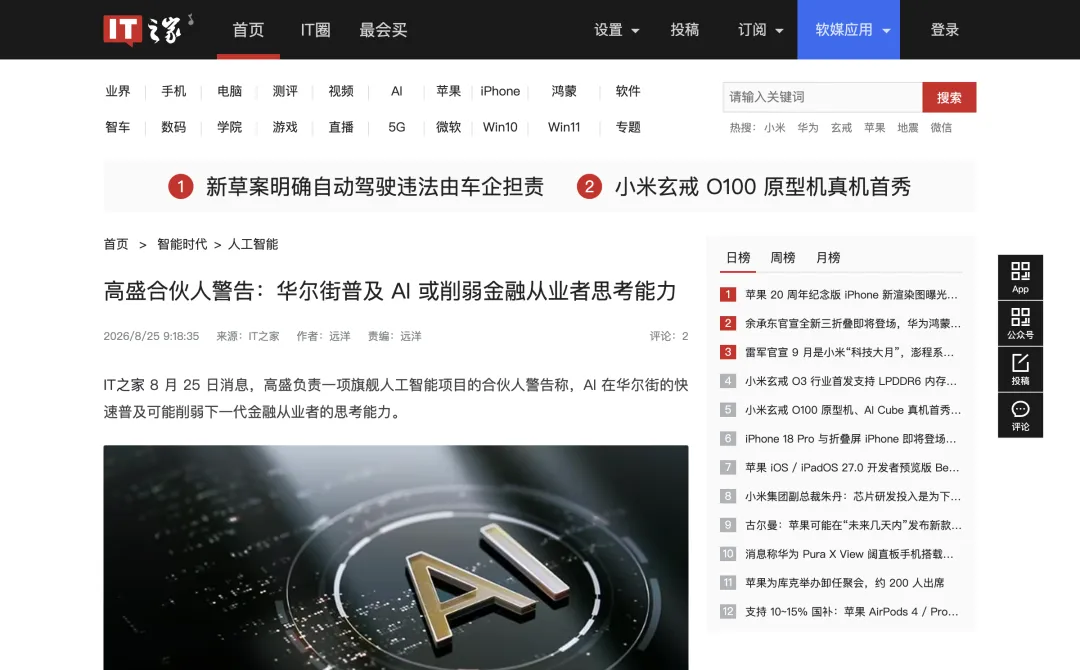The width and height of the screenshot is (1080, 670).
Task: Open ranked story 小米集团副总裁朱丹
Action: click(x=853, y=496)
